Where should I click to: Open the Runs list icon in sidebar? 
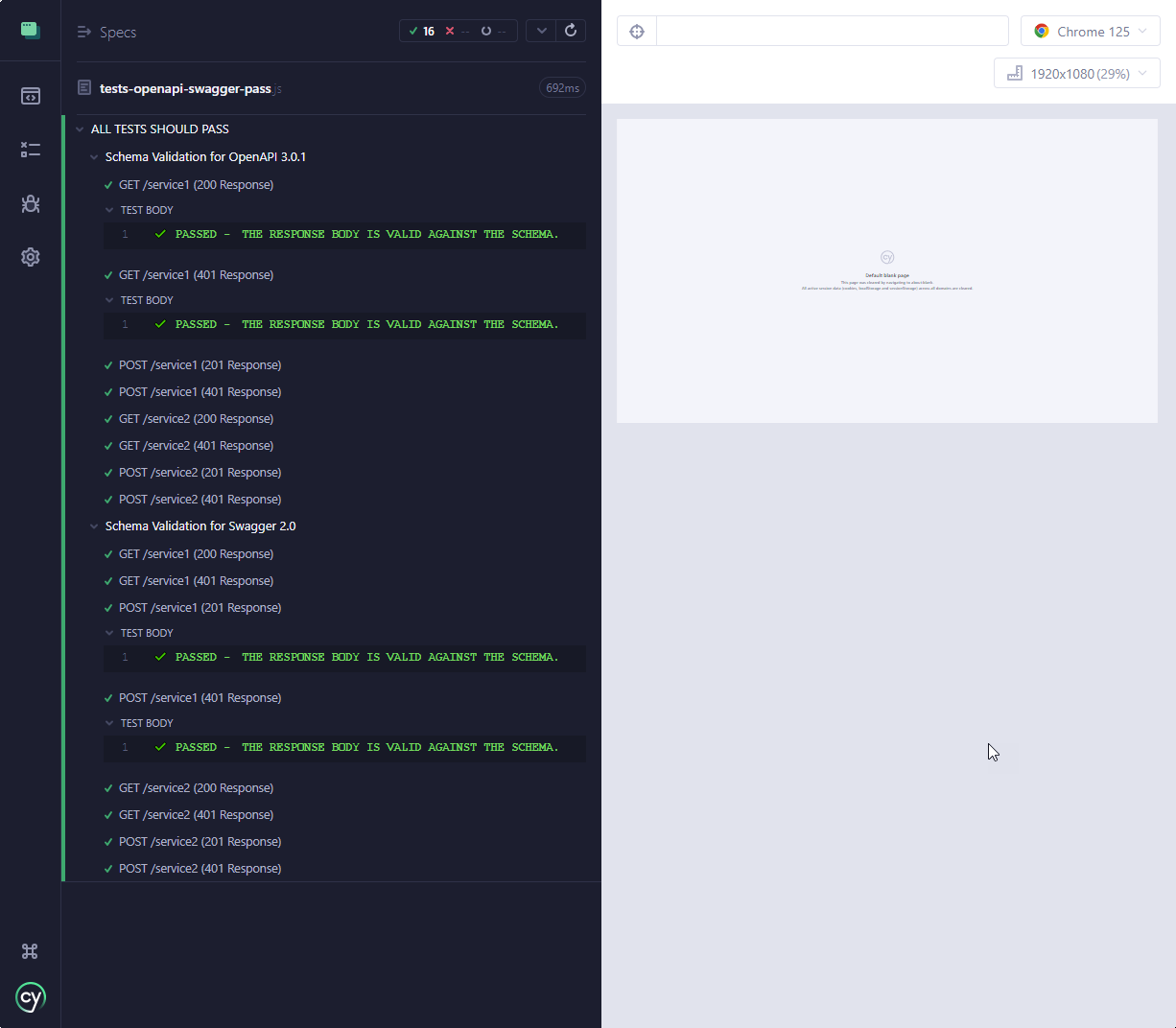(x=31, y=150)
